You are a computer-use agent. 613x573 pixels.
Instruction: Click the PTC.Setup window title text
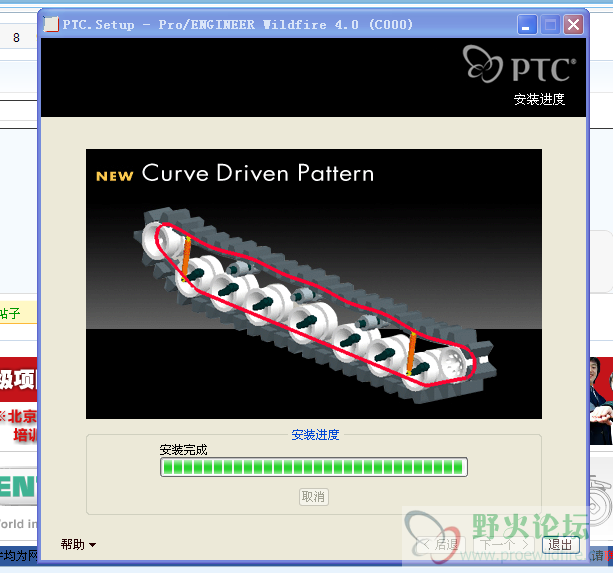(x=238, y=25)
